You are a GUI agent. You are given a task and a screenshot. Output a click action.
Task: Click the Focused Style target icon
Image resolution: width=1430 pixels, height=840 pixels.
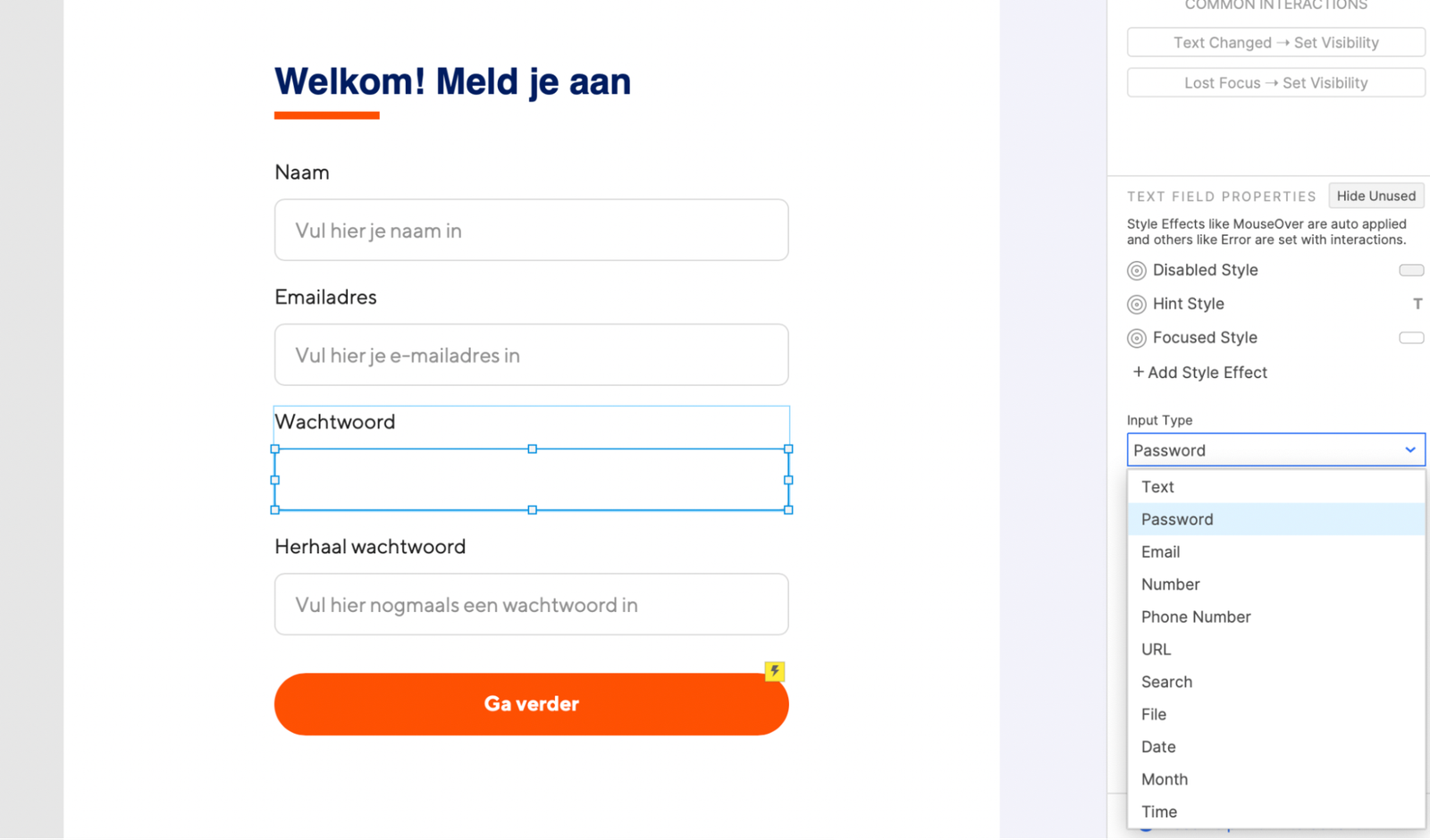[x=1137, y=338]
